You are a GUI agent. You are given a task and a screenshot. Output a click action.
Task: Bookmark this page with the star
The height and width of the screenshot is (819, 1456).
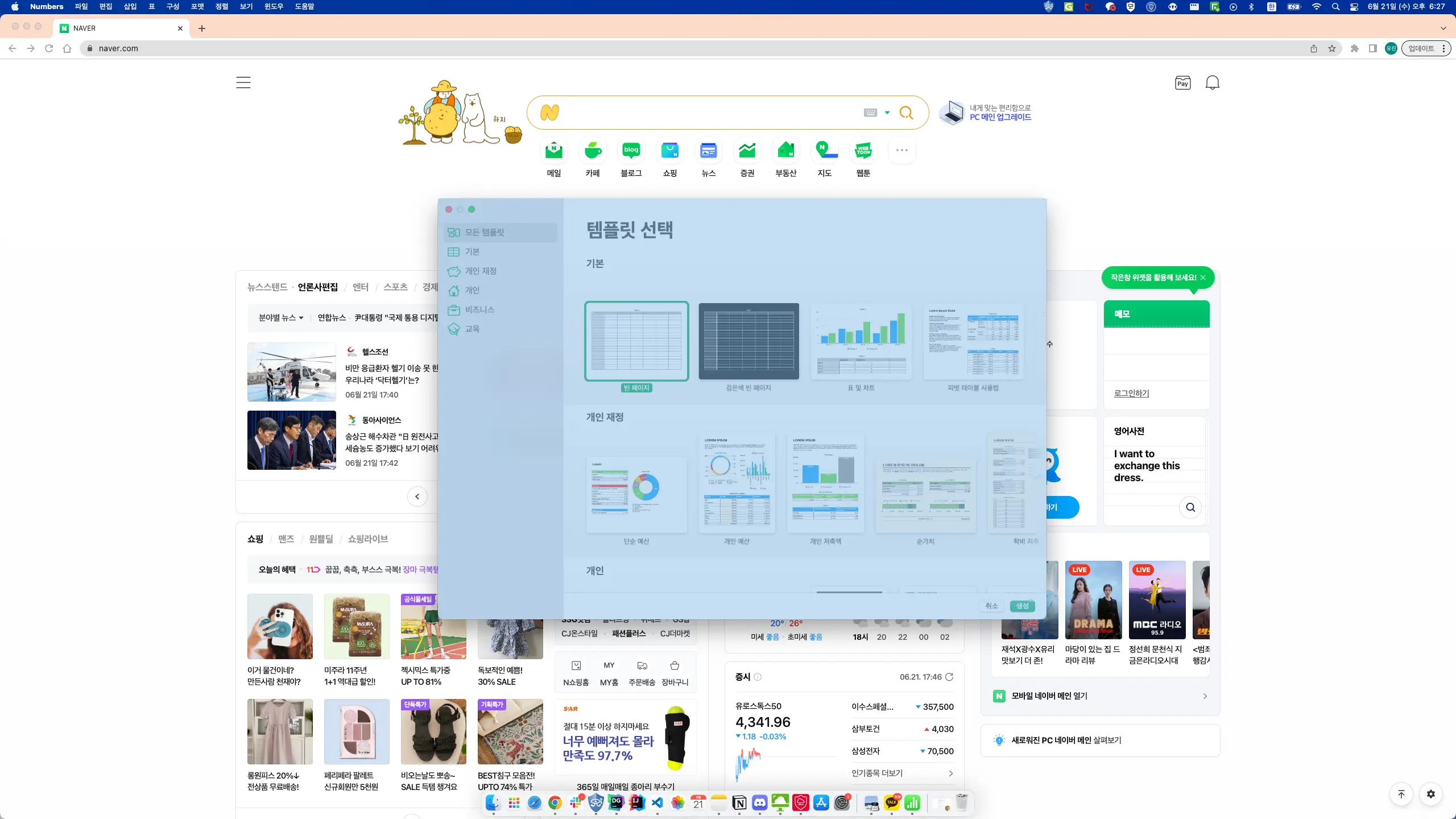click(x=1331, y=48)
